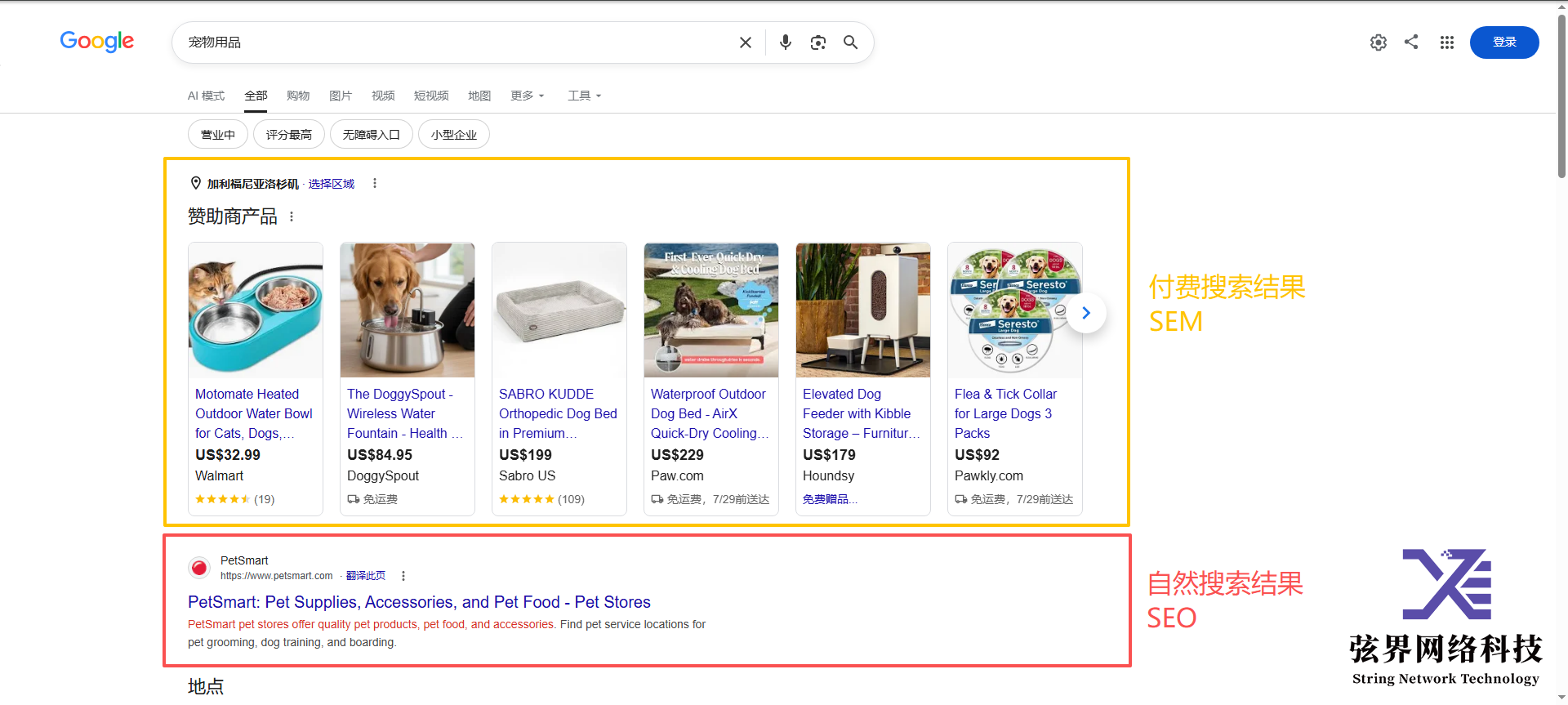Open Motomate Heated Outdoor Water Bowl image
The width and height of the screenshot is (1568, 705).
pos(256,310)
